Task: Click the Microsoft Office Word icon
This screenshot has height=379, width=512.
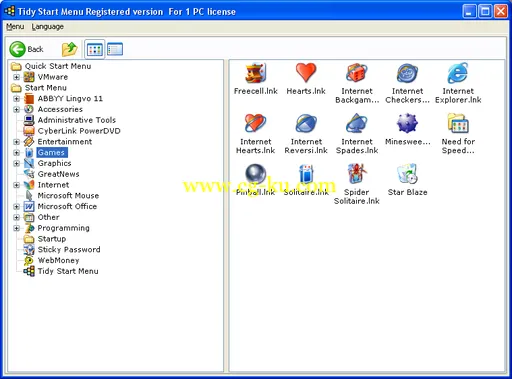Action: coord(29,207)
